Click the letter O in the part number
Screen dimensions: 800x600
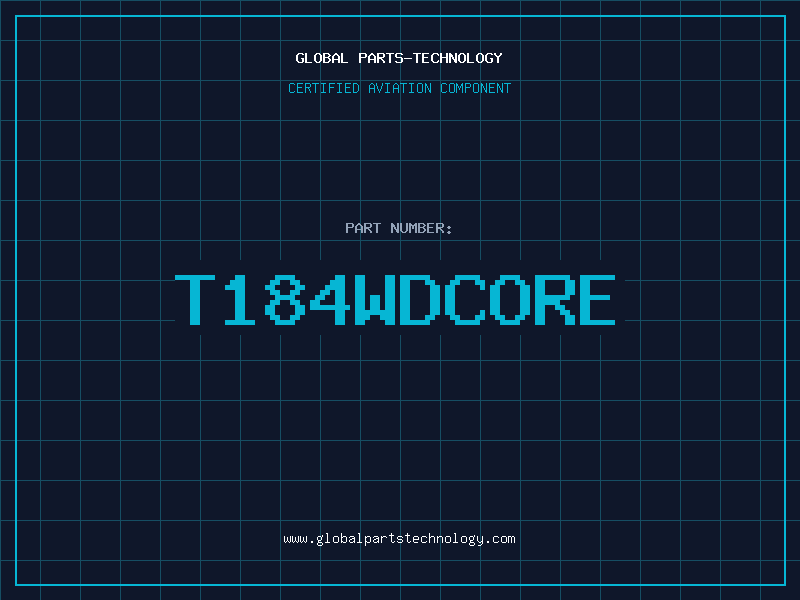click(508, 300)
